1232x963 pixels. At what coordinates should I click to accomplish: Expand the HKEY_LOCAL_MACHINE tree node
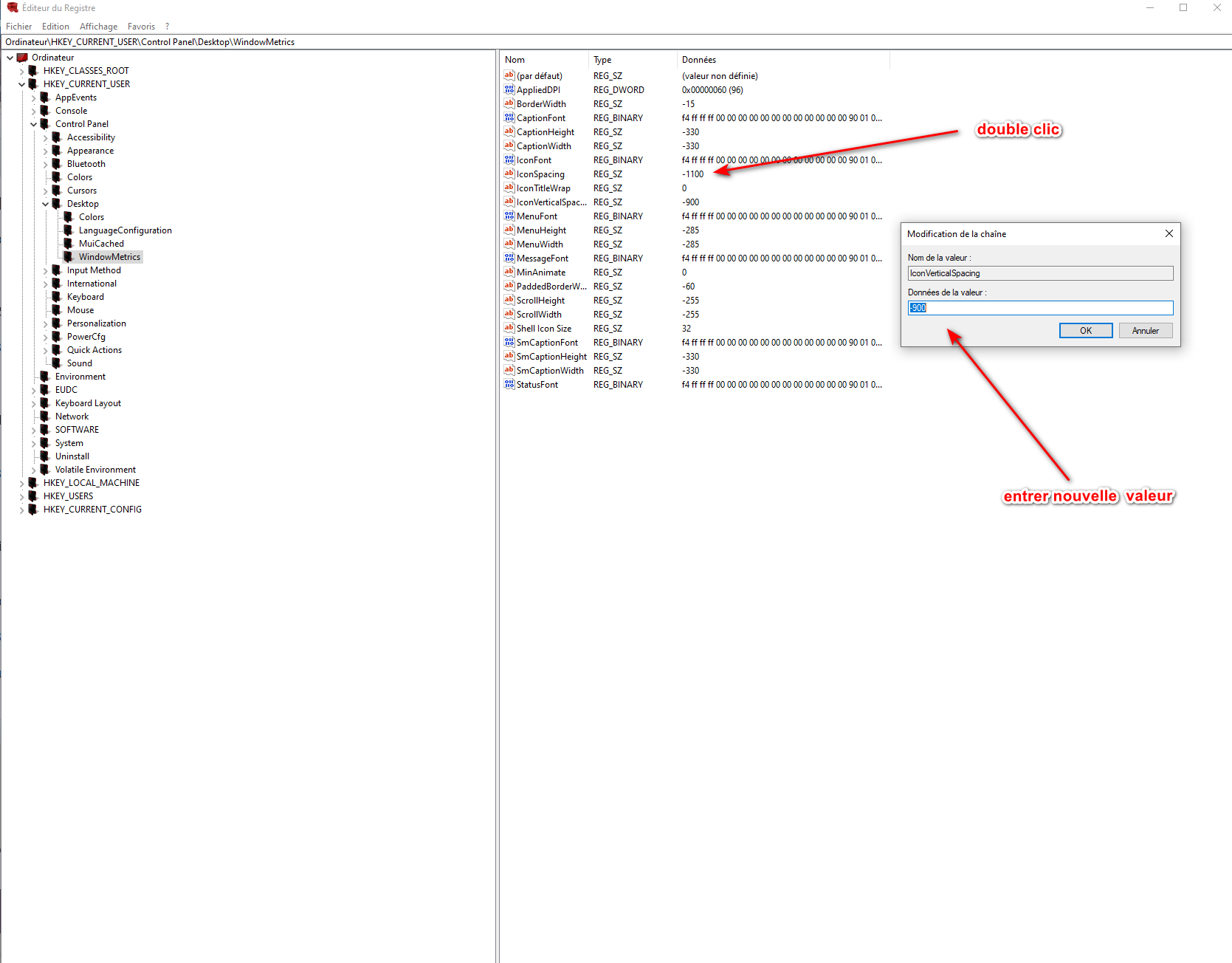pos(21,483)
